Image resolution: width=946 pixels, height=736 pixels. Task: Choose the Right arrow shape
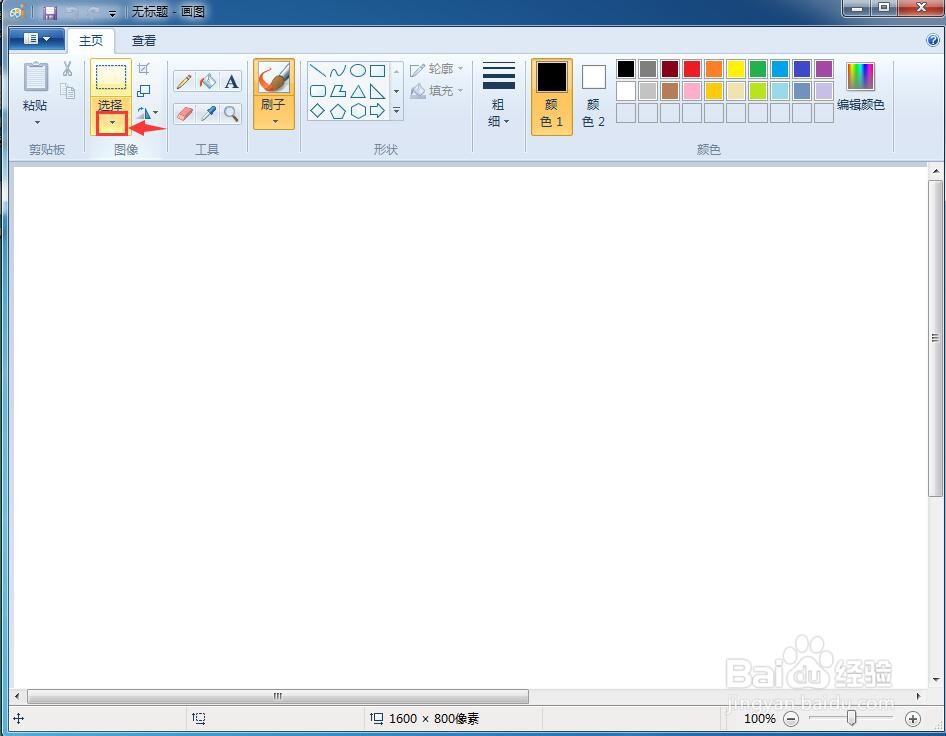(x=378, y=111)
